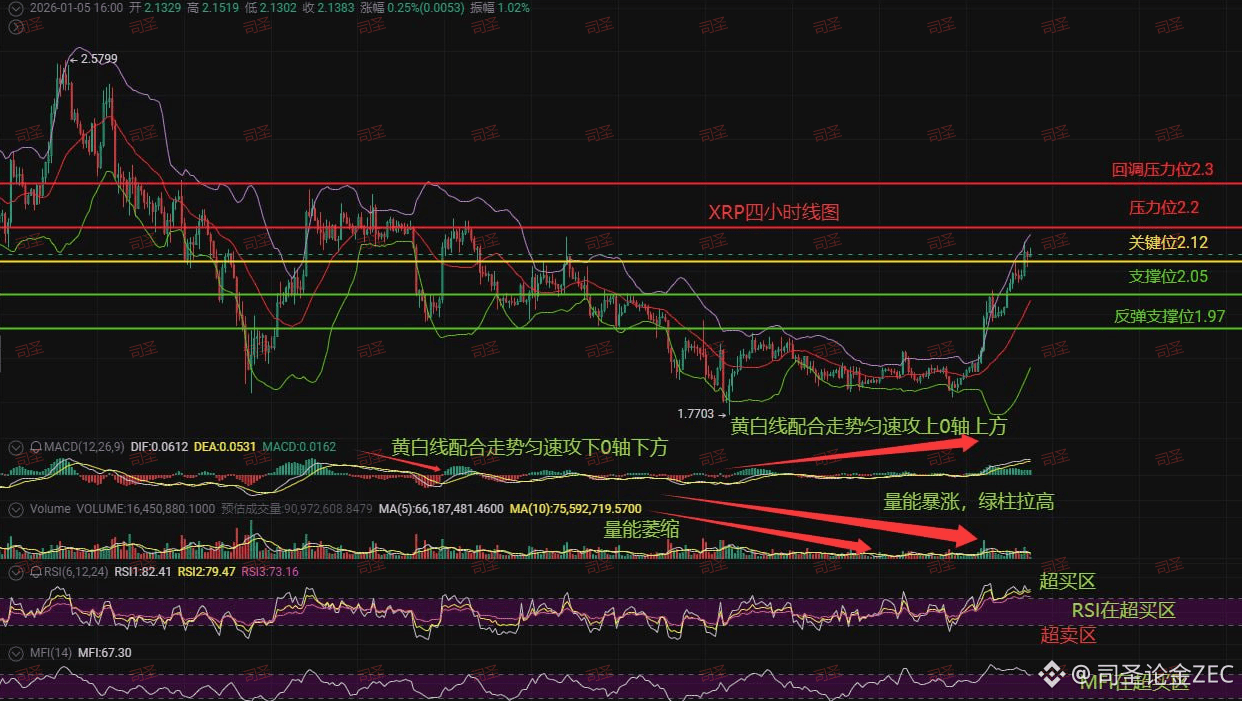Click the RSI3:73.16 value
The height and width of the screenshot is (701, 1242).
click(270, 572)
